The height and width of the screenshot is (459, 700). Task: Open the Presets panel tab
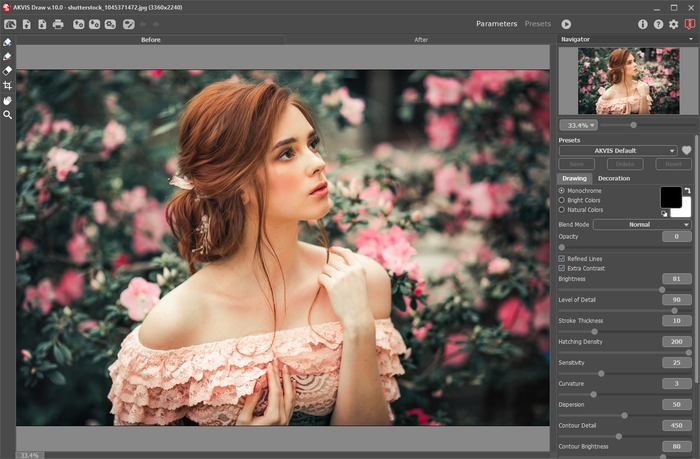[538, 24]
